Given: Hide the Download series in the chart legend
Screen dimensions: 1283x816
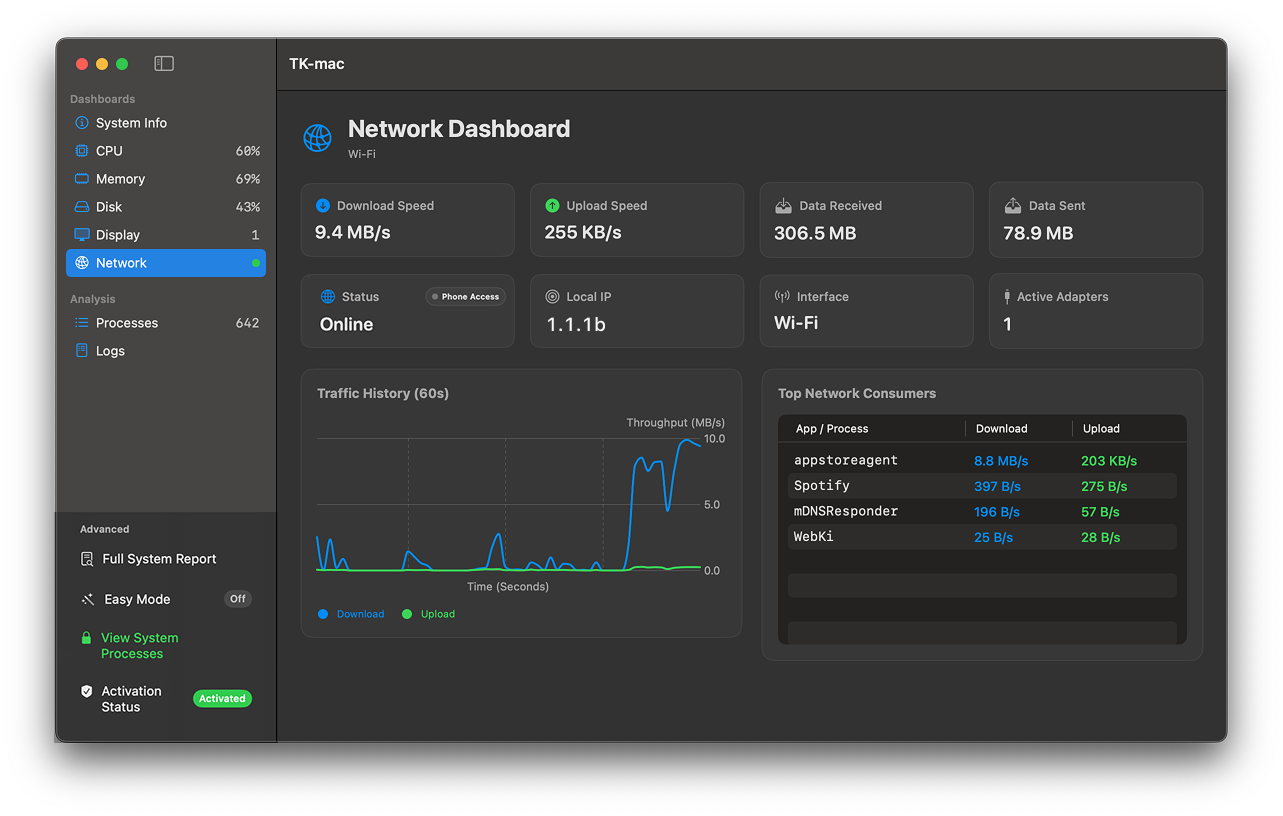Looking at the screenshot, I should (x=351, y=613).
